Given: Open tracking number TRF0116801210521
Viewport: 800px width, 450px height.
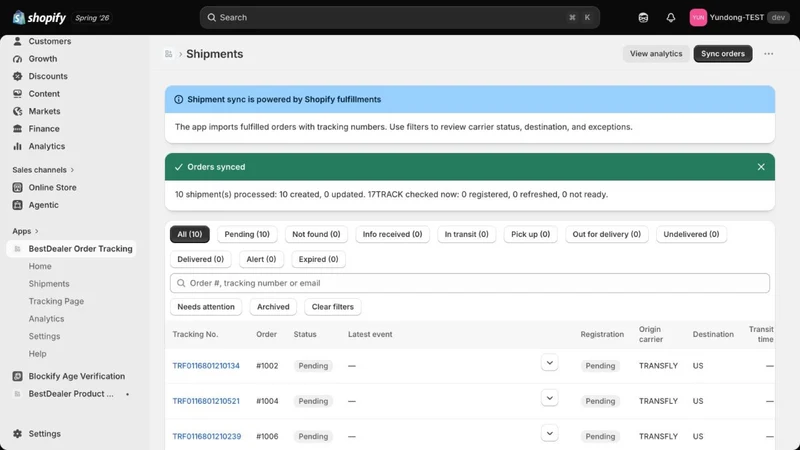Looking at the screenshot, I should 206,401.
